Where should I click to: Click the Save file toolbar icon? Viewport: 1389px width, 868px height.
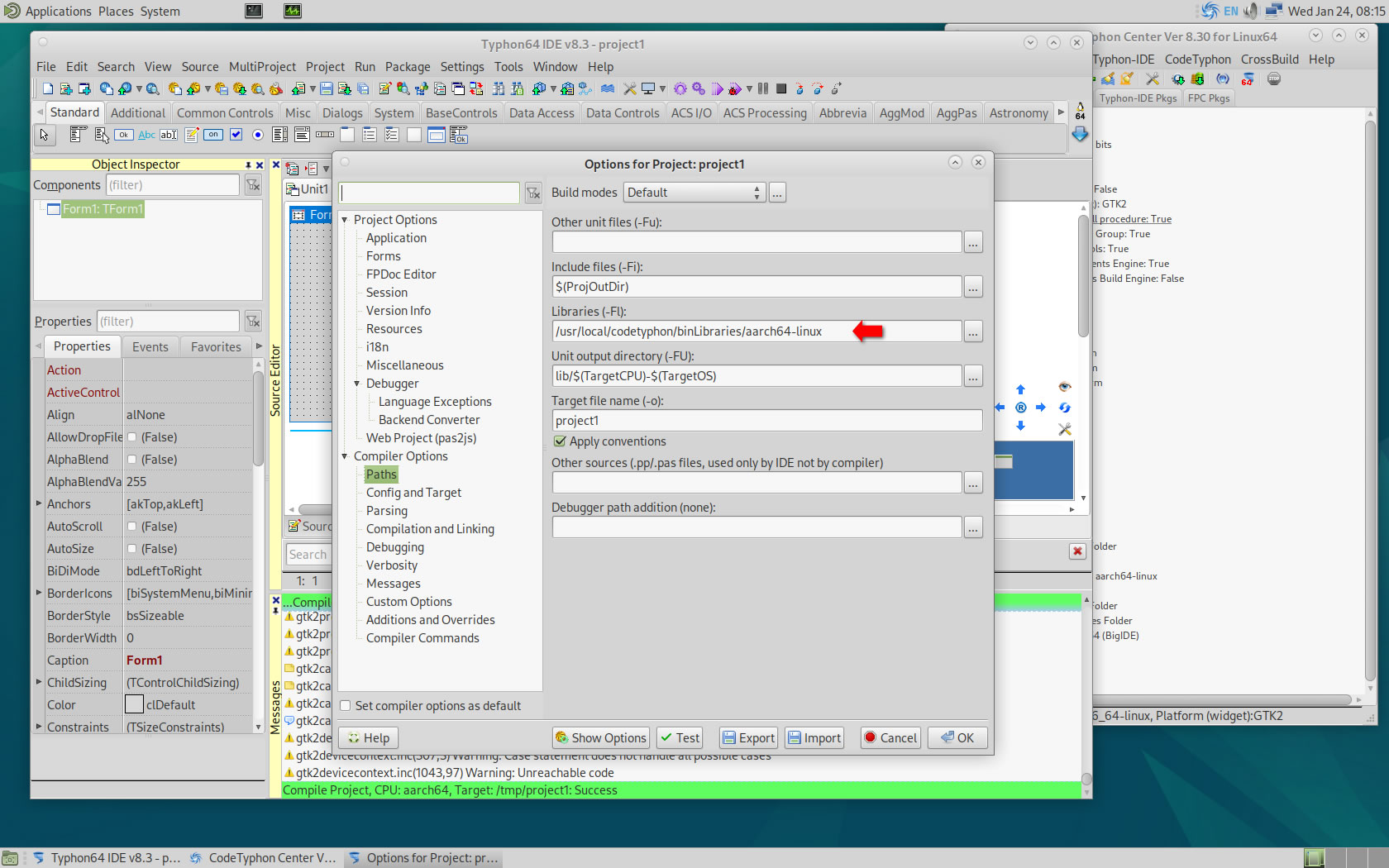point(326,88)
